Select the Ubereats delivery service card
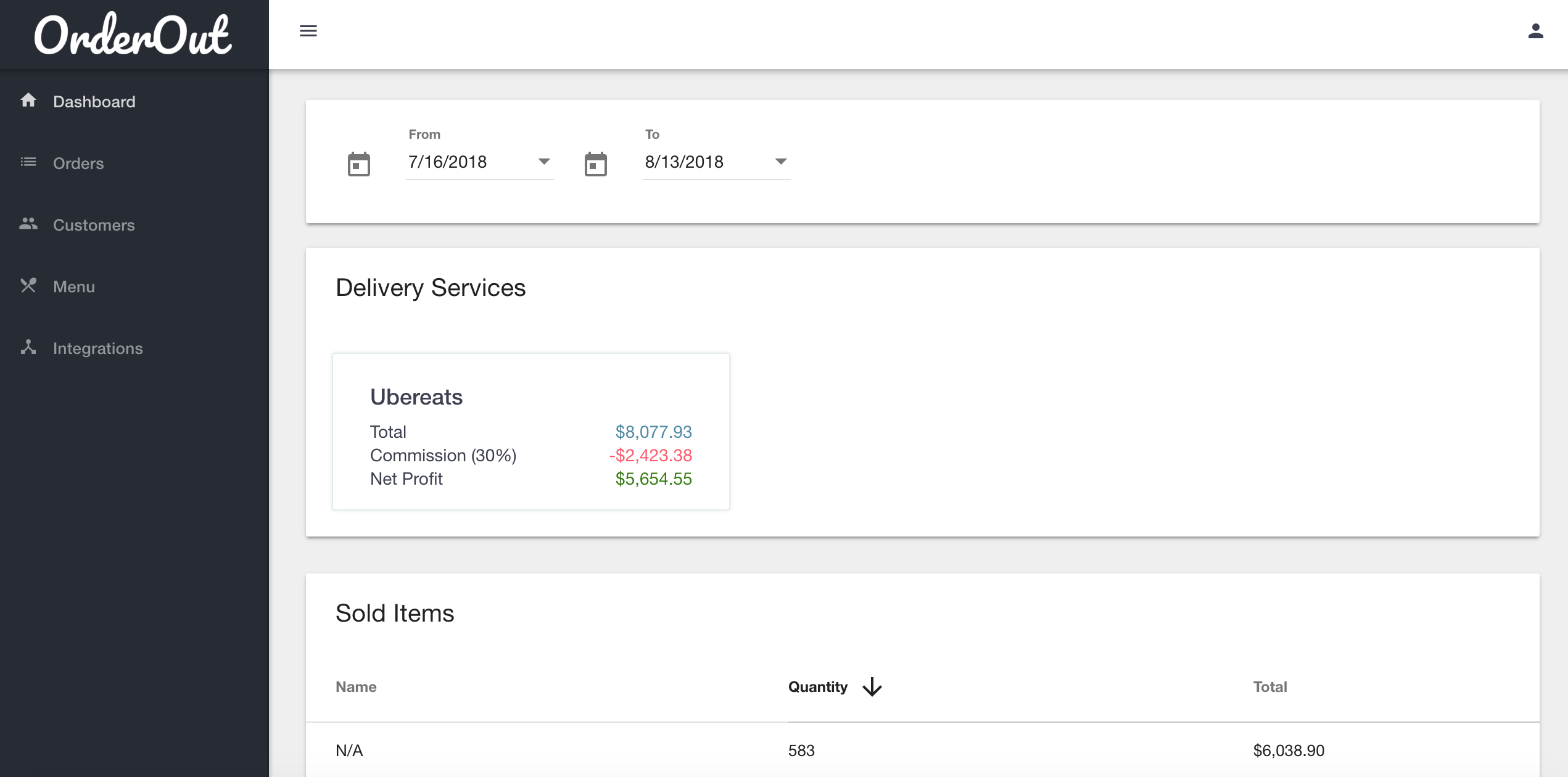The height and width of the screenshot is (777, 1568). (x=530, y=432)
